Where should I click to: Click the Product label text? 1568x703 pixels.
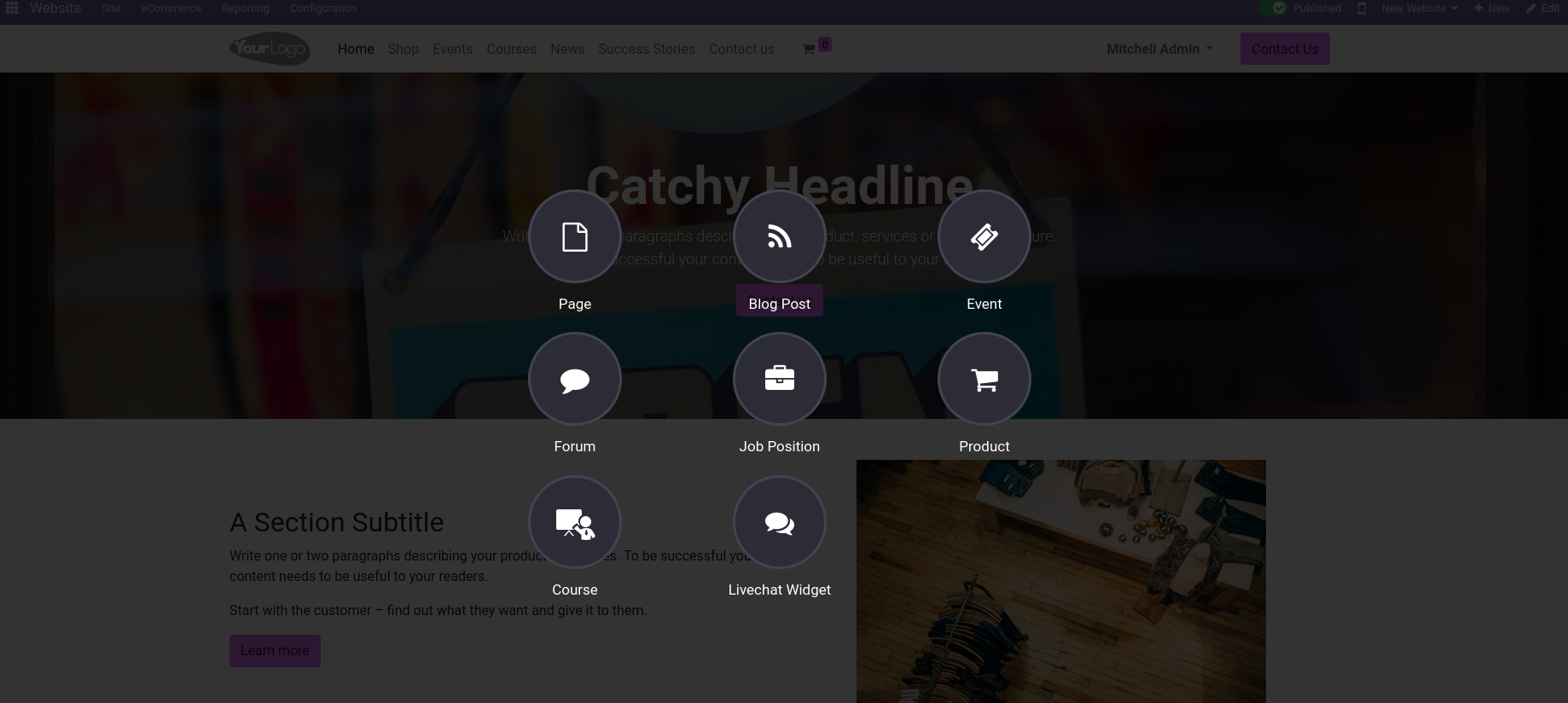coord(984,446)
